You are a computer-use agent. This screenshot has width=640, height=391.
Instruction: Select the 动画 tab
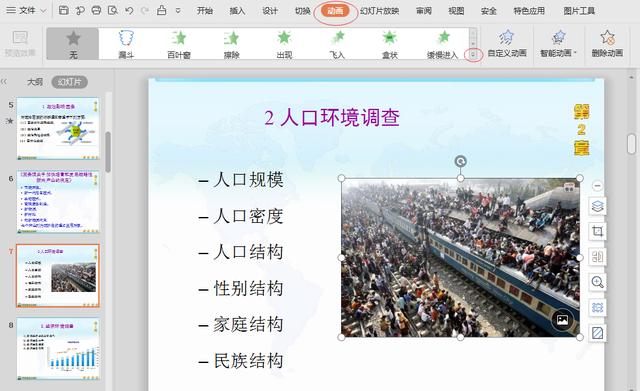pos(335,11)
